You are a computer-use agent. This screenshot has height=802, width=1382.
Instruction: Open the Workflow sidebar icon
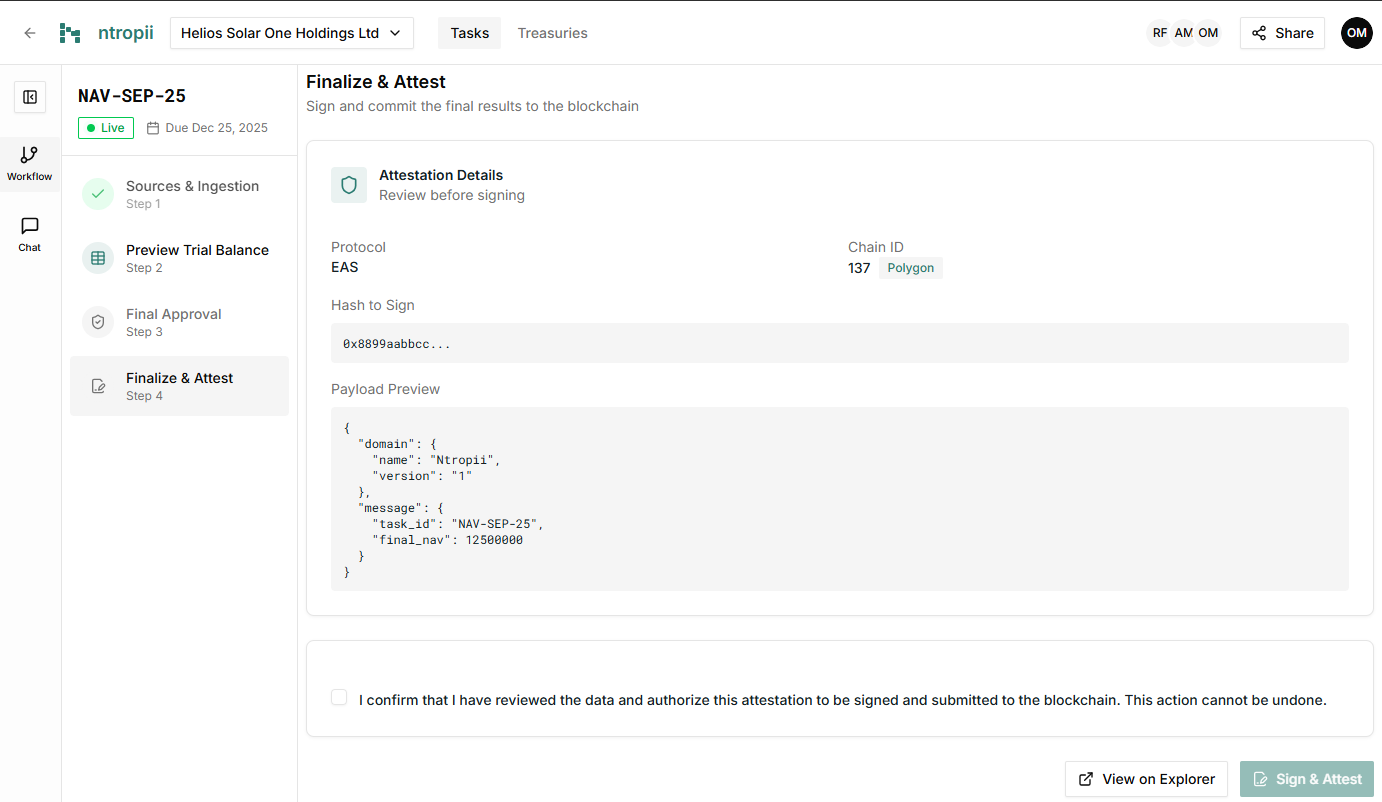29,155
